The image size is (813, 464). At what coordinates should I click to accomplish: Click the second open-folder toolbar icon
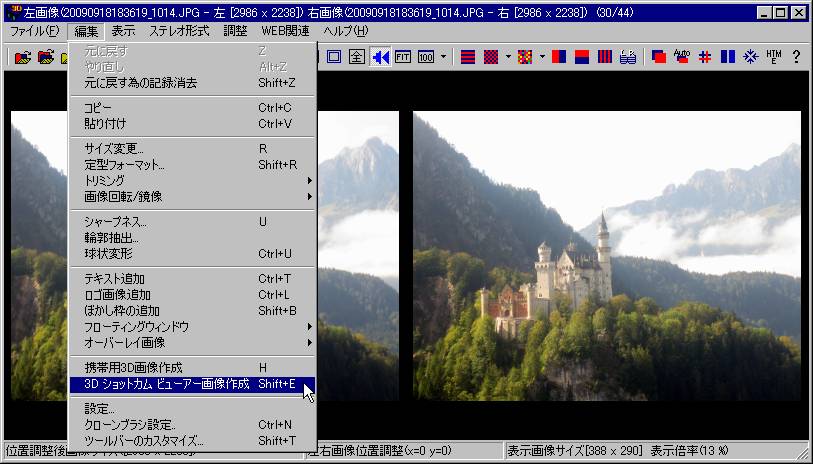pyautogui.click(x=46, y=57)
